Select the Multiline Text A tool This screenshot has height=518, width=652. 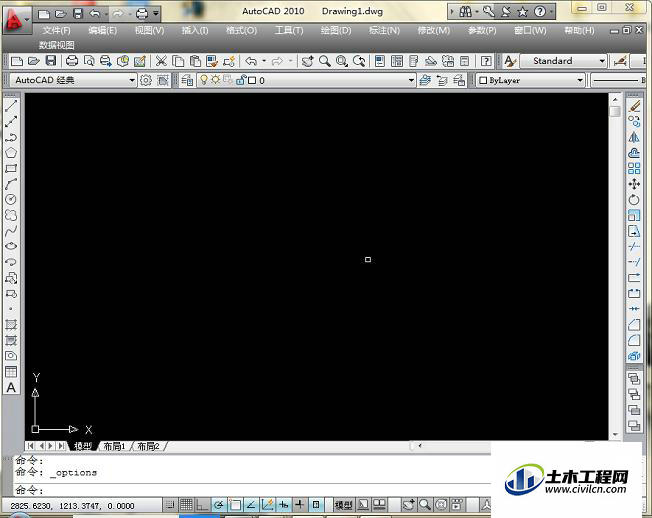click(x=11, y=387)
